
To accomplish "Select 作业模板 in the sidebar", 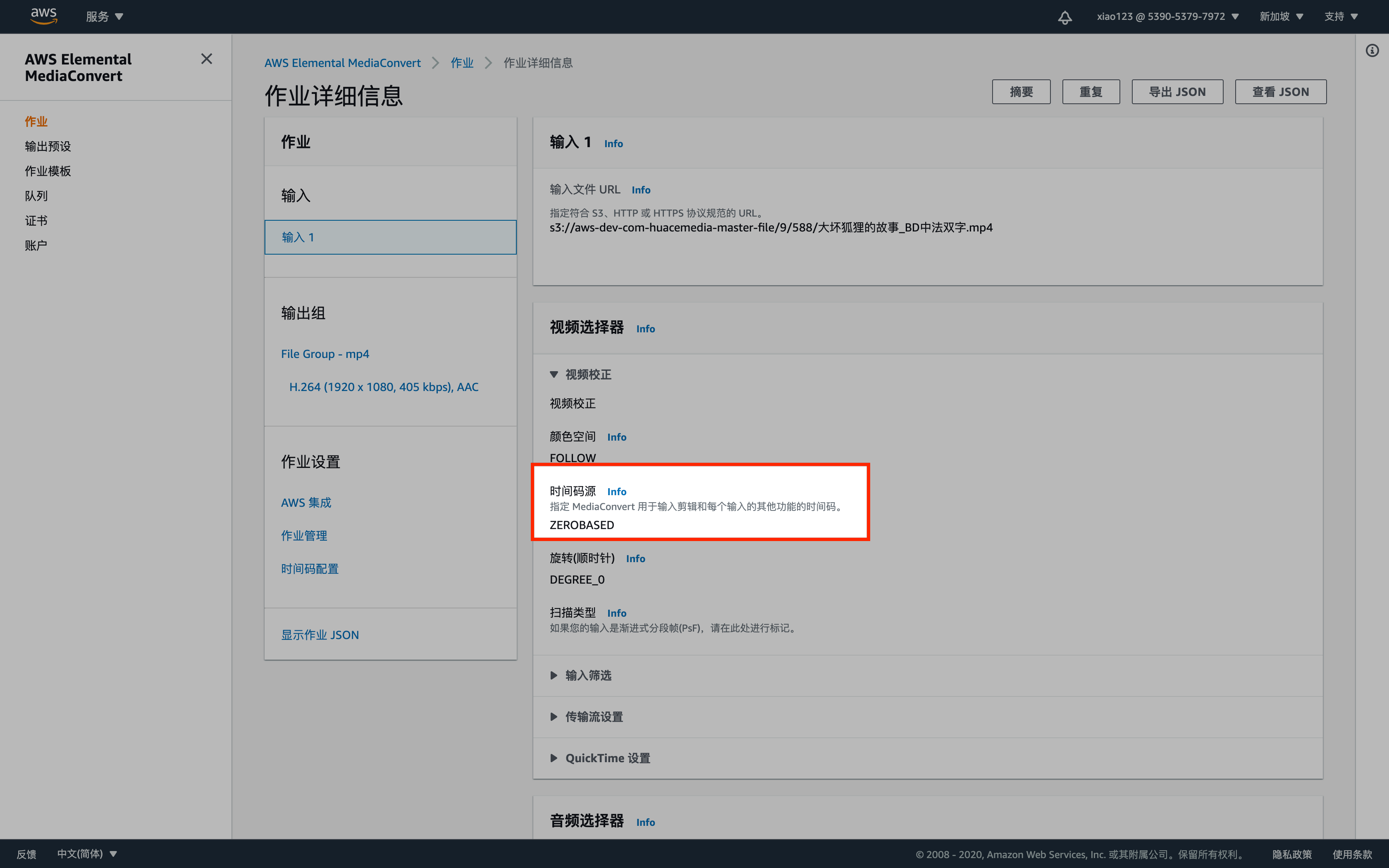I will tap(48, 171).
